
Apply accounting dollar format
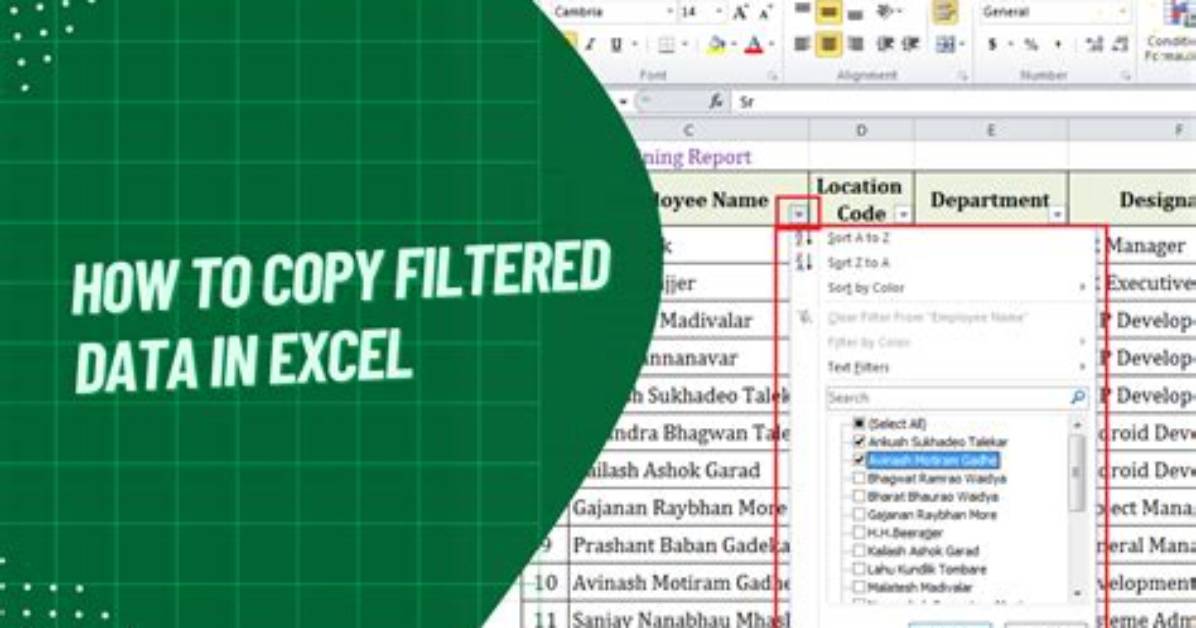click(992, 45)
